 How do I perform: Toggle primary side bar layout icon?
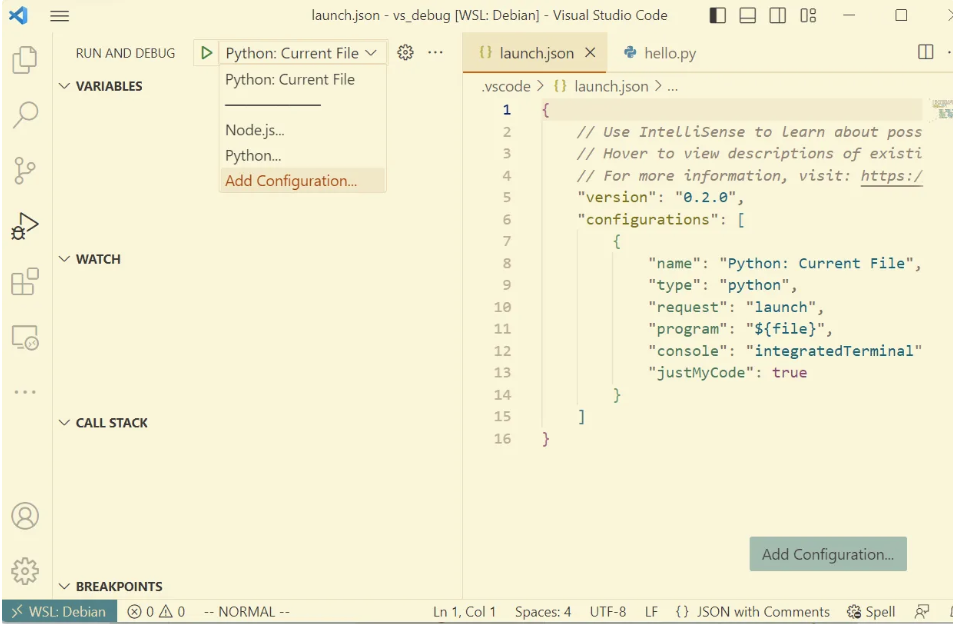tap(718, 15)
